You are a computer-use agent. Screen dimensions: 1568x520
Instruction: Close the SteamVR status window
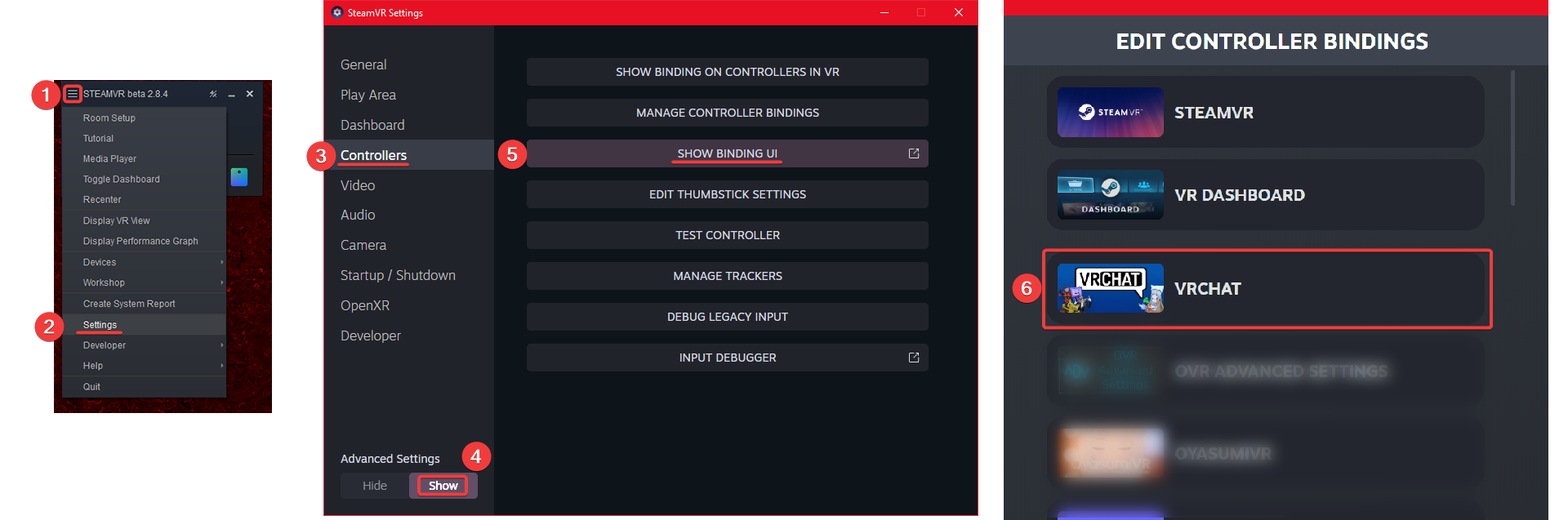point(250,94)
